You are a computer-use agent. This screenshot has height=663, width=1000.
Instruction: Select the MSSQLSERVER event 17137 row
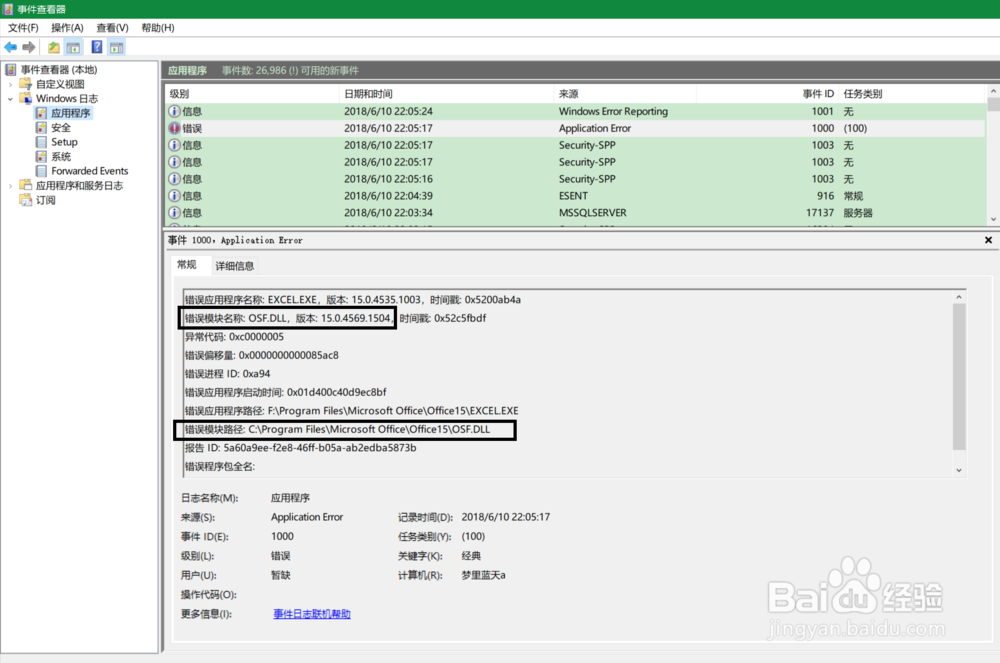click(x=575, y=212)
